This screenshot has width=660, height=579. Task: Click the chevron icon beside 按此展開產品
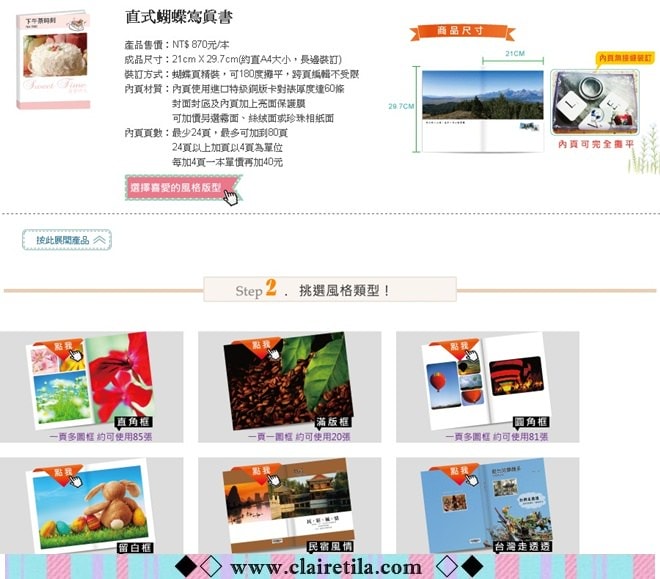point(99,240)
